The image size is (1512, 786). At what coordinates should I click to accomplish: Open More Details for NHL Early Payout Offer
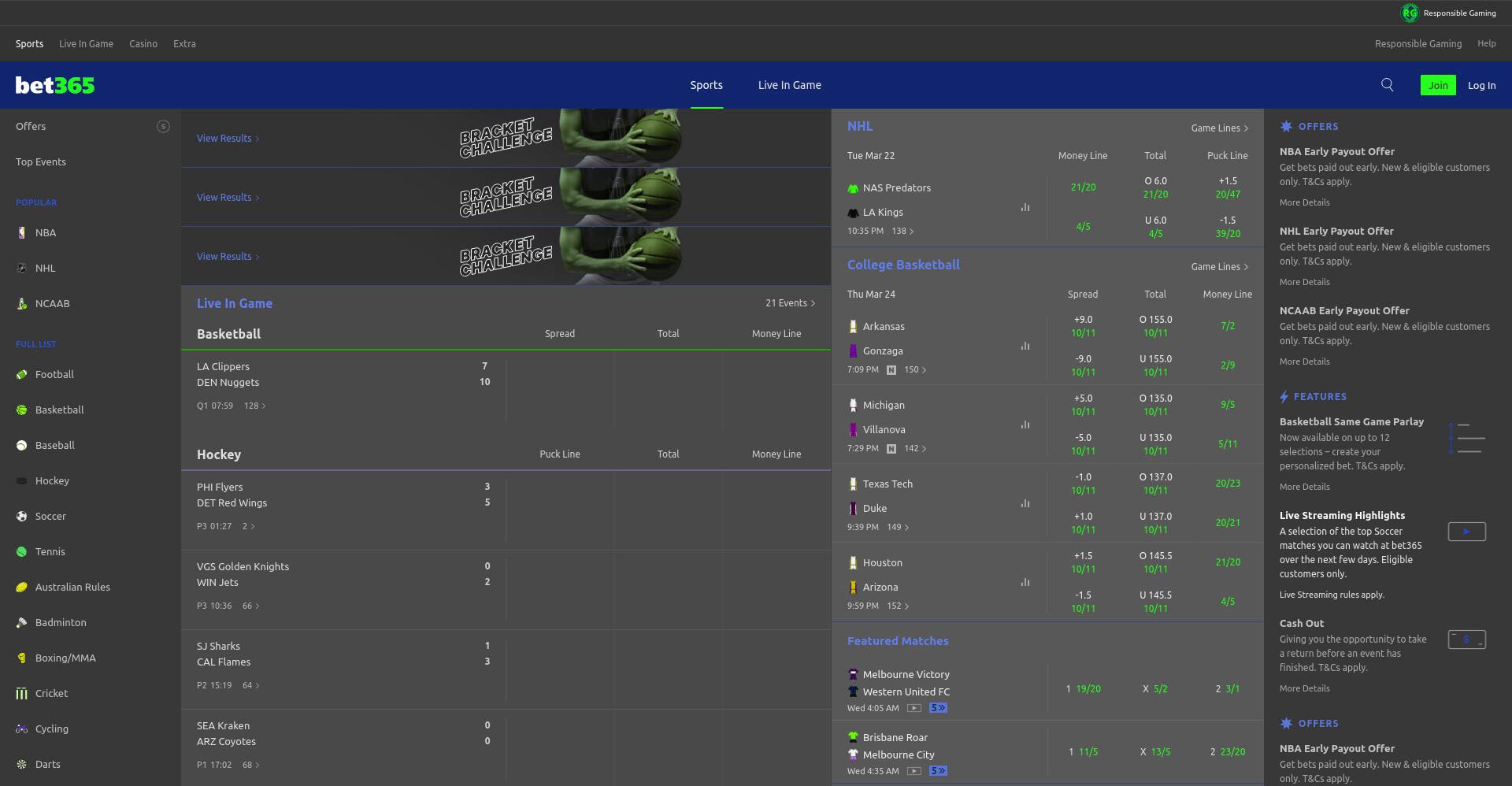point(1304,282)
